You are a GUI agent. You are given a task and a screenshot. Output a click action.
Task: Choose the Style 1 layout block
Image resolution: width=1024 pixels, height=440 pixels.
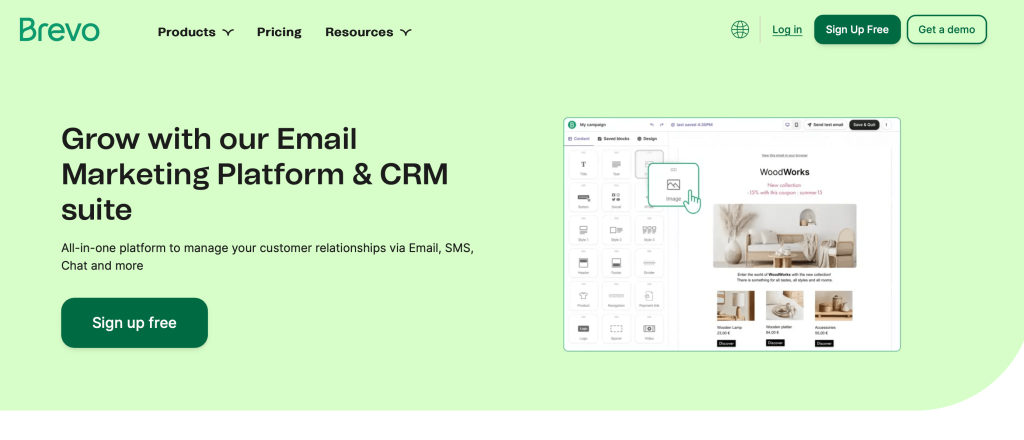coord(583,231)
